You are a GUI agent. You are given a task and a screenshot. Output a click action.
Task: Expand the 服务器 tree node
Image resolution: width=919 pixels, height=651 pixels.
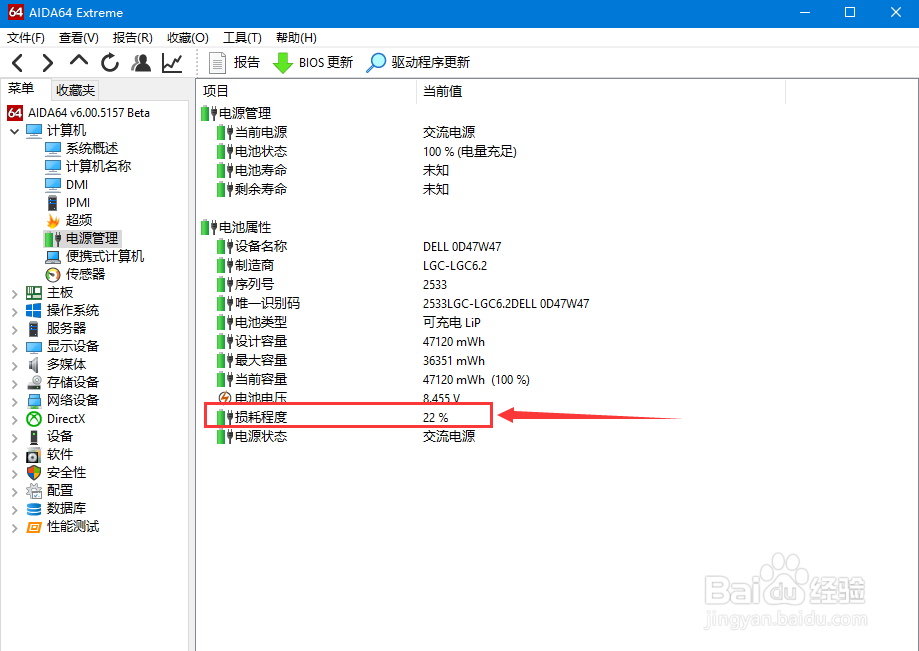(x=15, y=329)
